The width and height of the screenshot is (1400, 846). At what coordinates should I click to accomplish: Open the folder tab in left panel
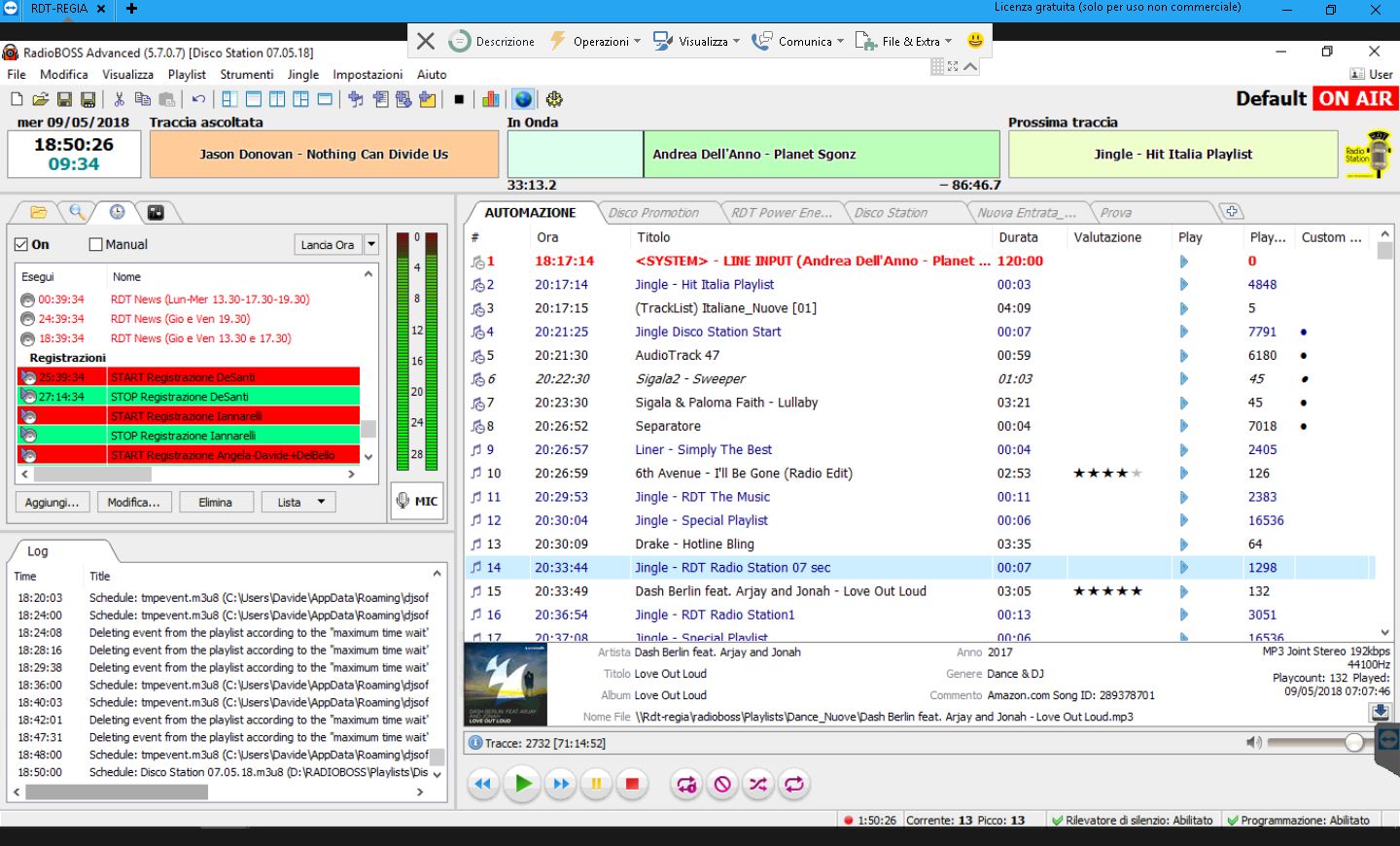coord(39,212)
